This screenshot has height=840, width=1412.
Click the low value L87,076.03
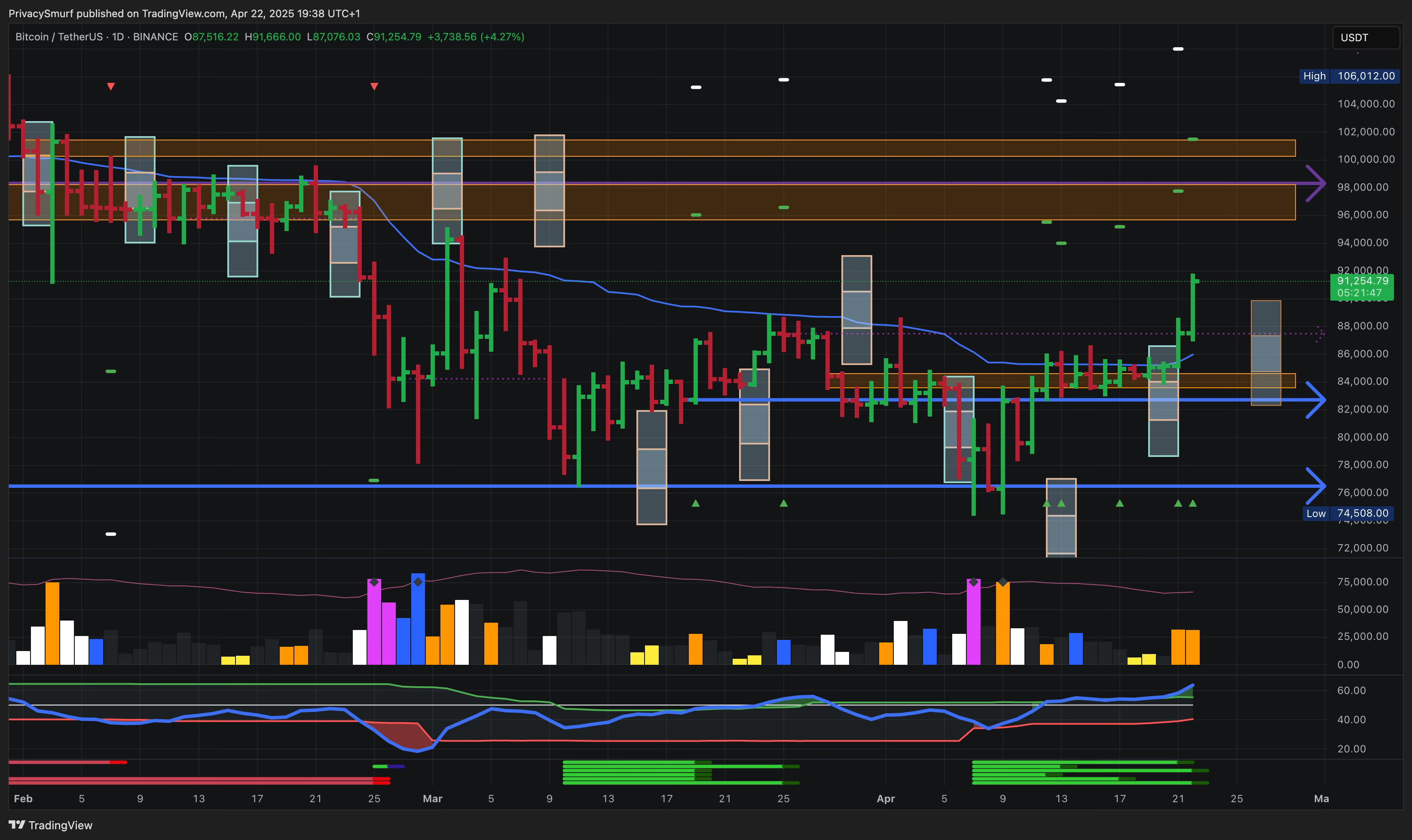pos(333,37)
